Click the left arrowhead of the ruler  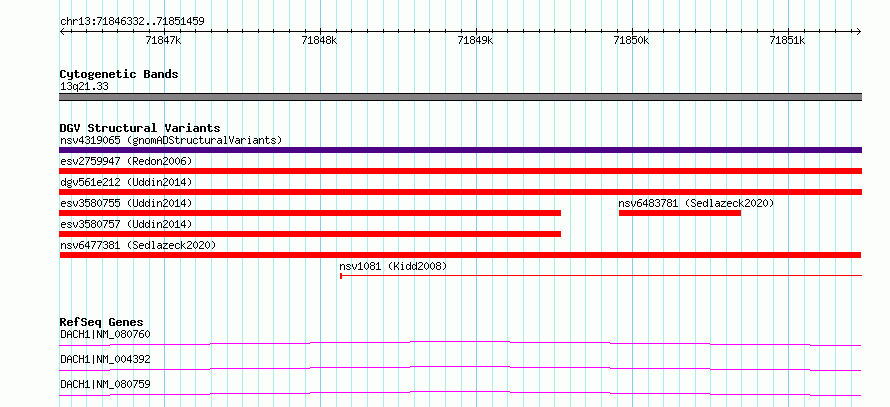[62, 31]
